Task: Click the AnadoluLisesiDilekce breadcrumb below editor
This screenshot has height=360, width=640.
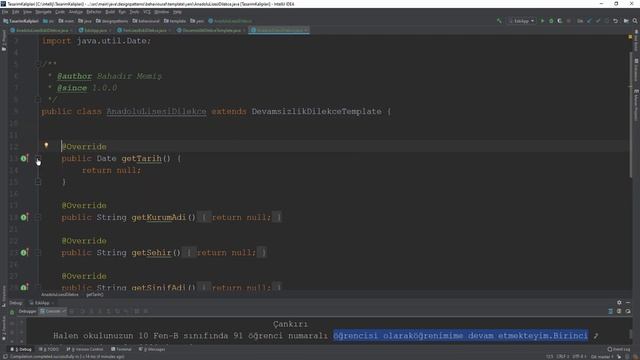Action: [60, 294]
